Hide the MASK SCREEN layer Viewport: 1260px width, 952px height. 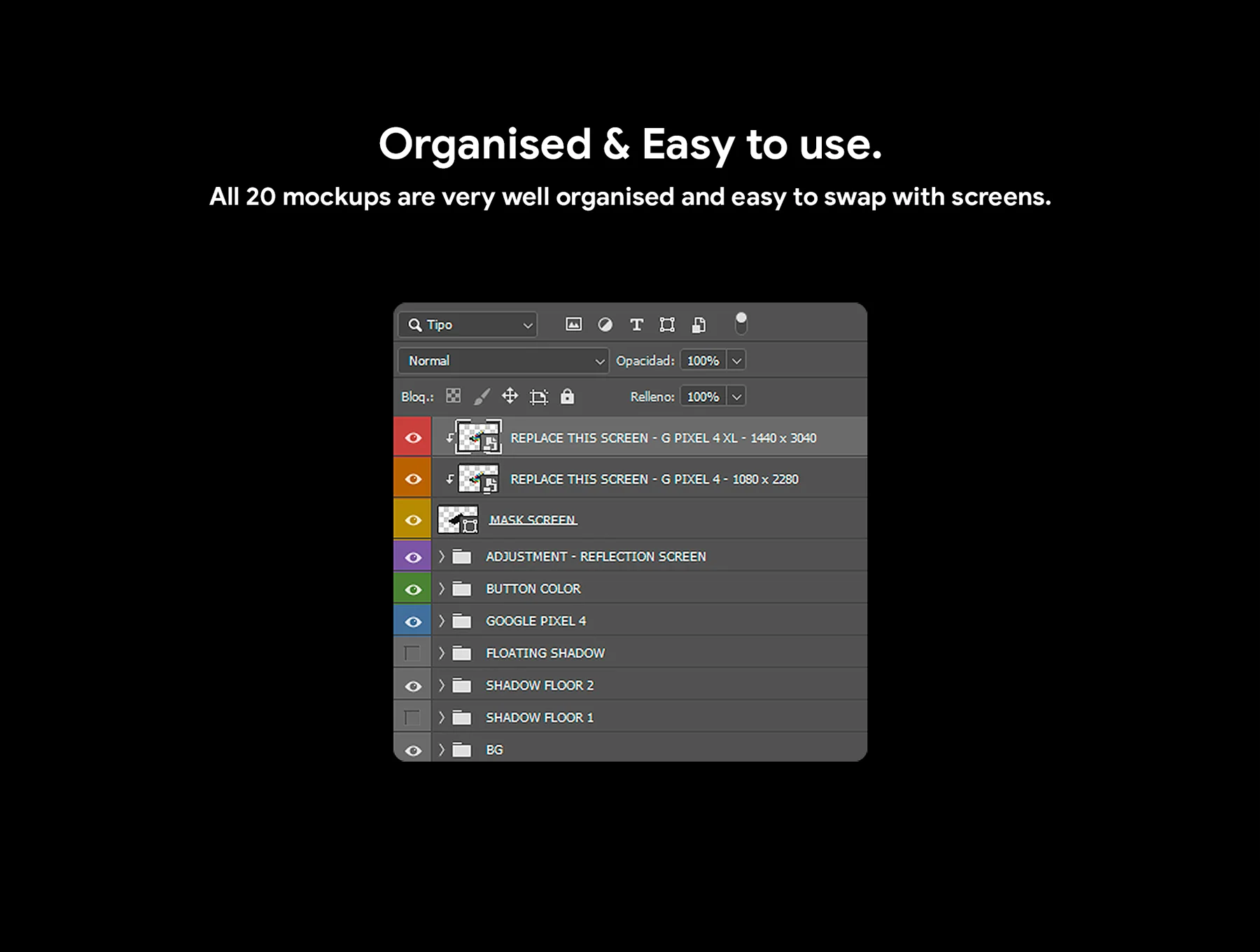coord(413,520)
